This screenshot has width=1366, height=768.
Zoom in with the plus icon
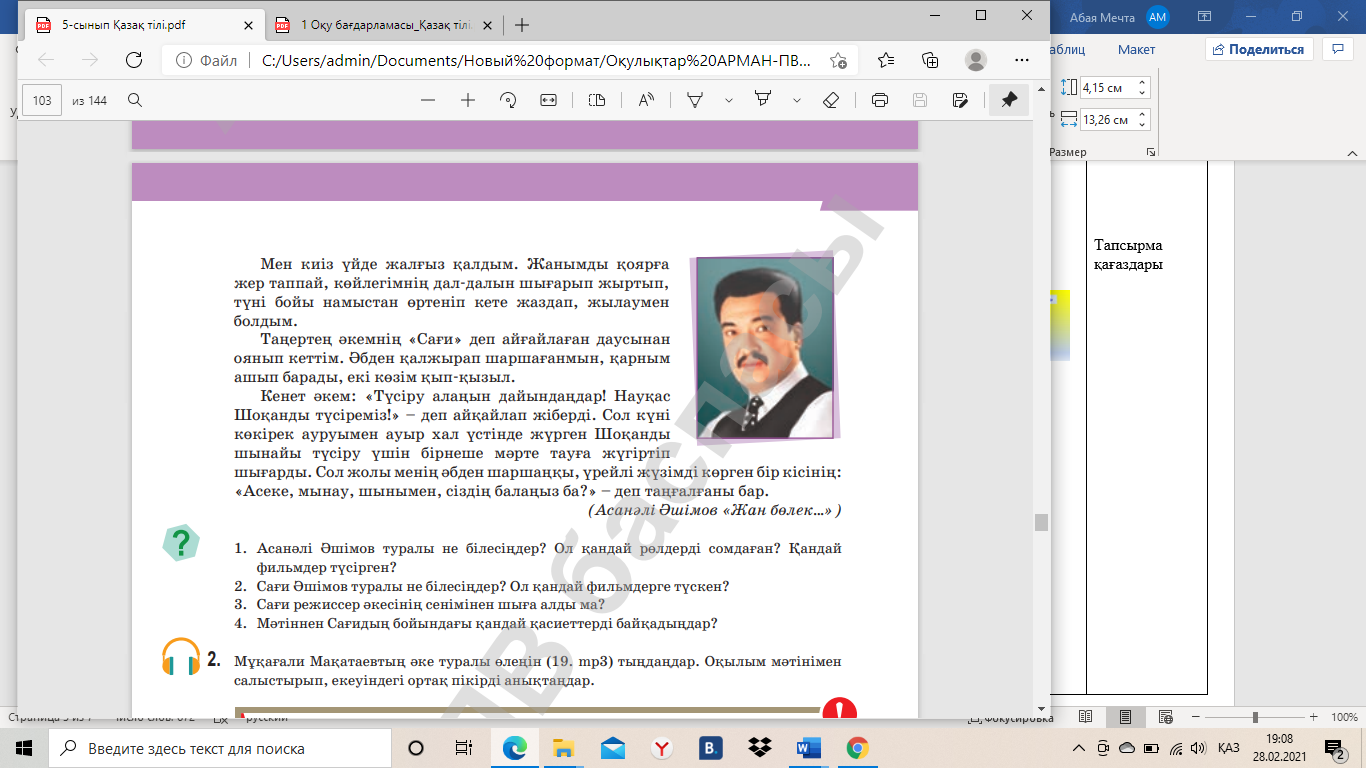click(x=467, y=100)
